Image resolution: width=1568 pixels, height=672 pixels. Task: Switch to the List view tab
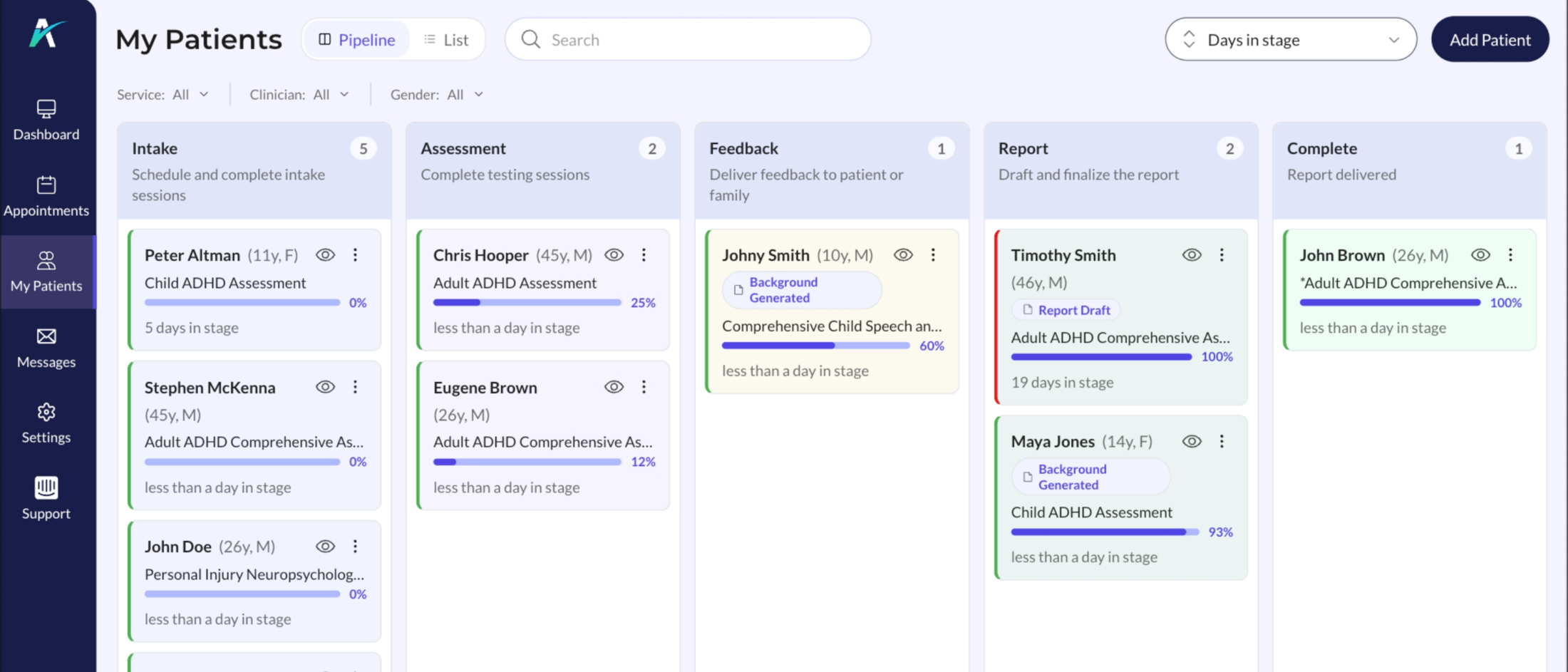tap(446, 39)
